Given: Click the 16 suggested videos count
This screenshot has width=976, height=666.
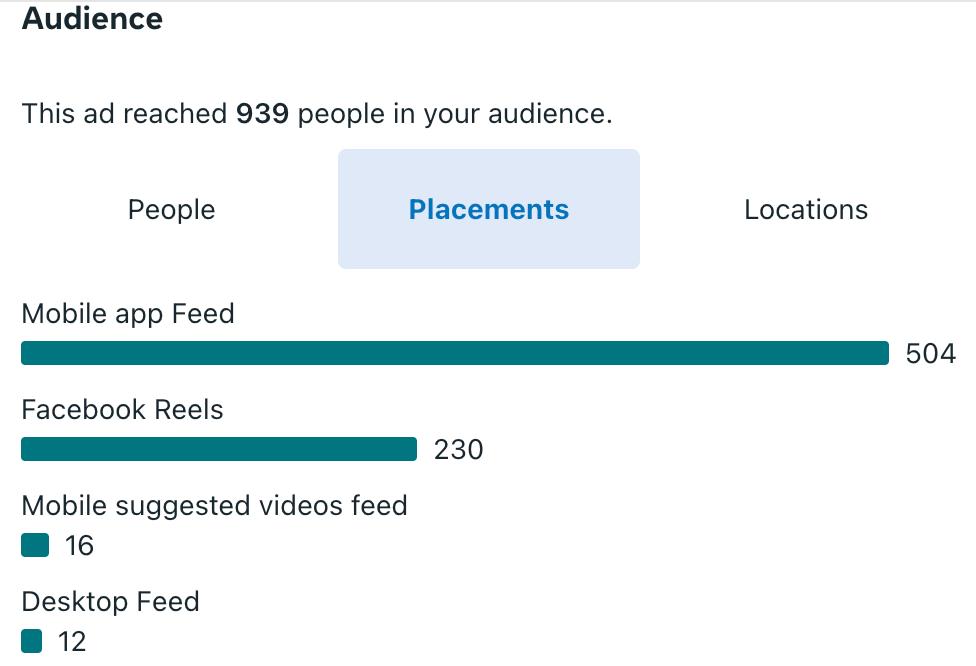Looking at the screenshot, I should click(79, 546).
